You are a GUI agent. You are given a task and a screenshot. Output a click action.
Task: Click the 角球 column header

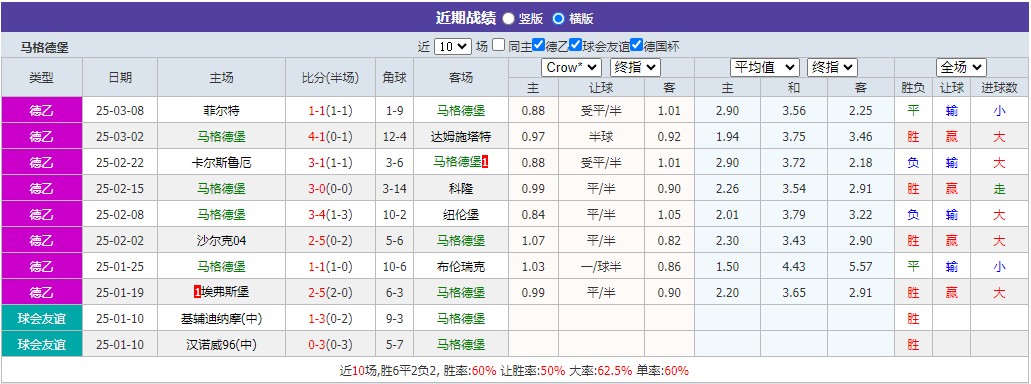pyautogui.click(x=395, y=78)
